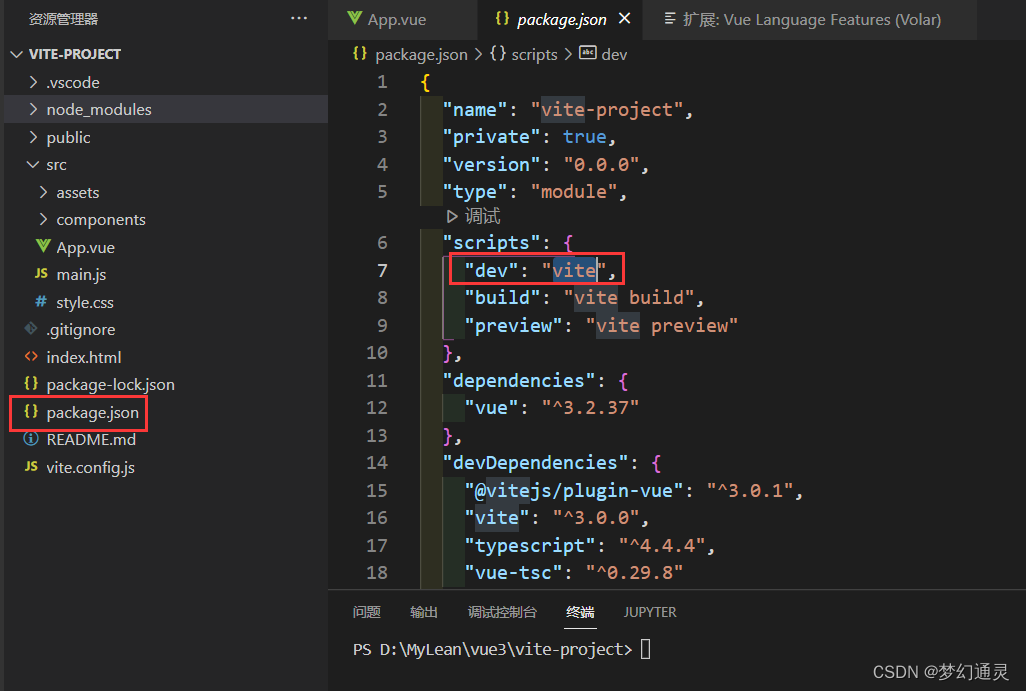Screen dimensions: 1026x691
Task: Switch to the JUPYTER panel tab
Action: pos(650,612)
